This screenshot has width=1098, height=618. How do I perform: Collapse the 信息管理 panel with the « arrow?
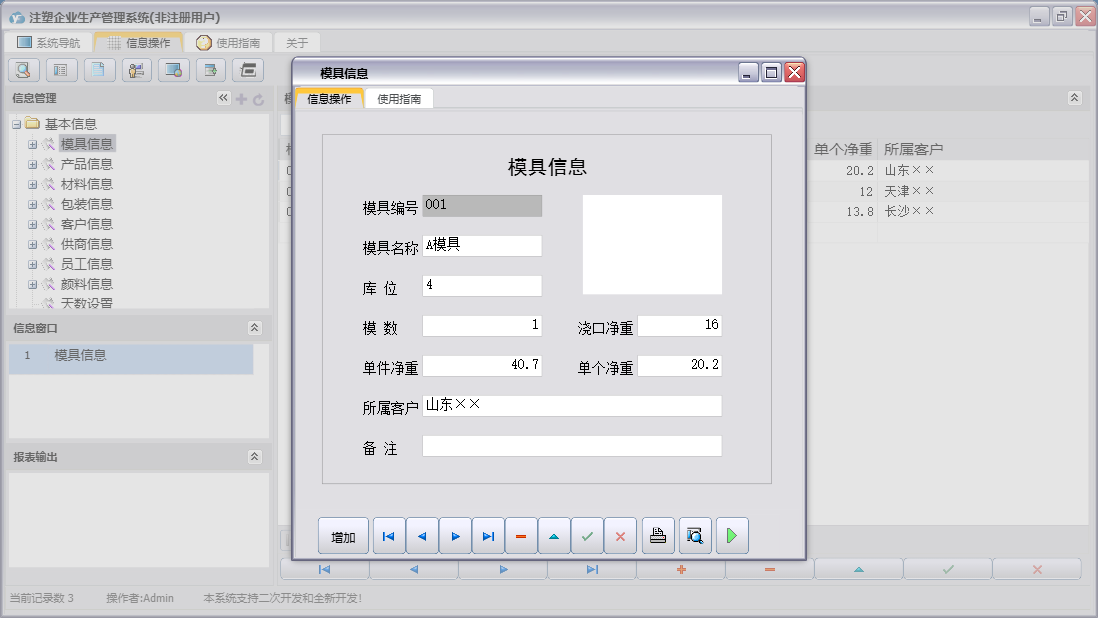click(222, 98)
